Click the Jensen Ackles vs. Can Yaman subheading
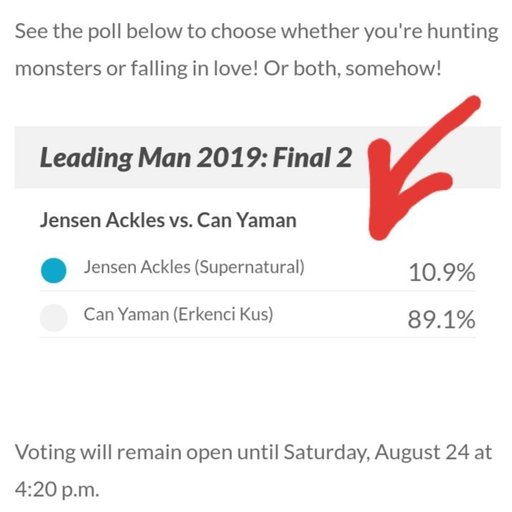 coord(168,220)
